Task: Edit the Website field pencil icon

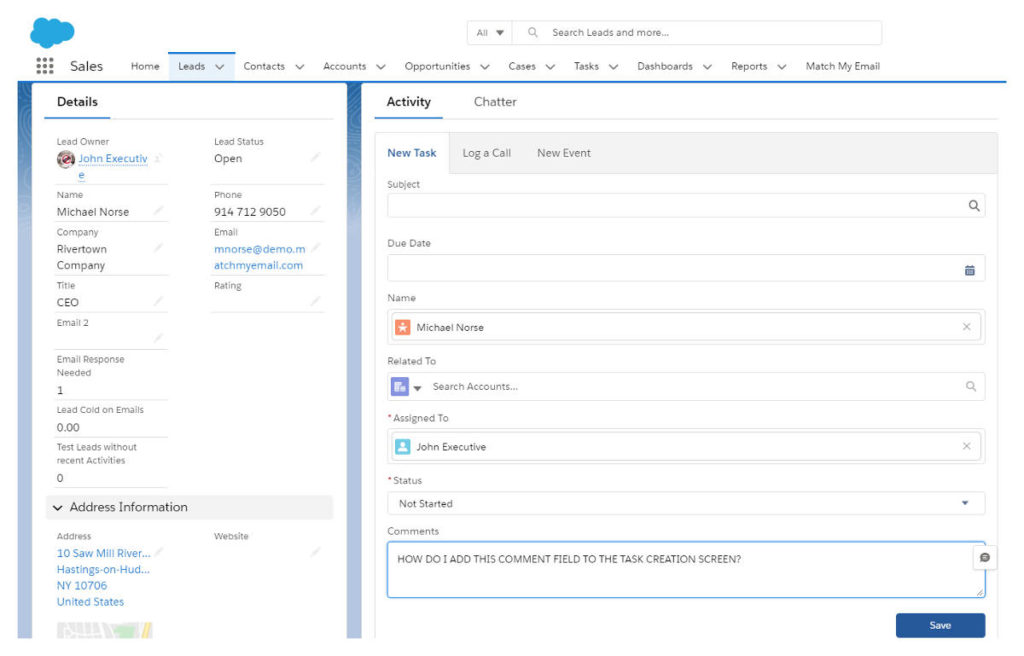Action: pyautogui.click(x=315, y=552)
